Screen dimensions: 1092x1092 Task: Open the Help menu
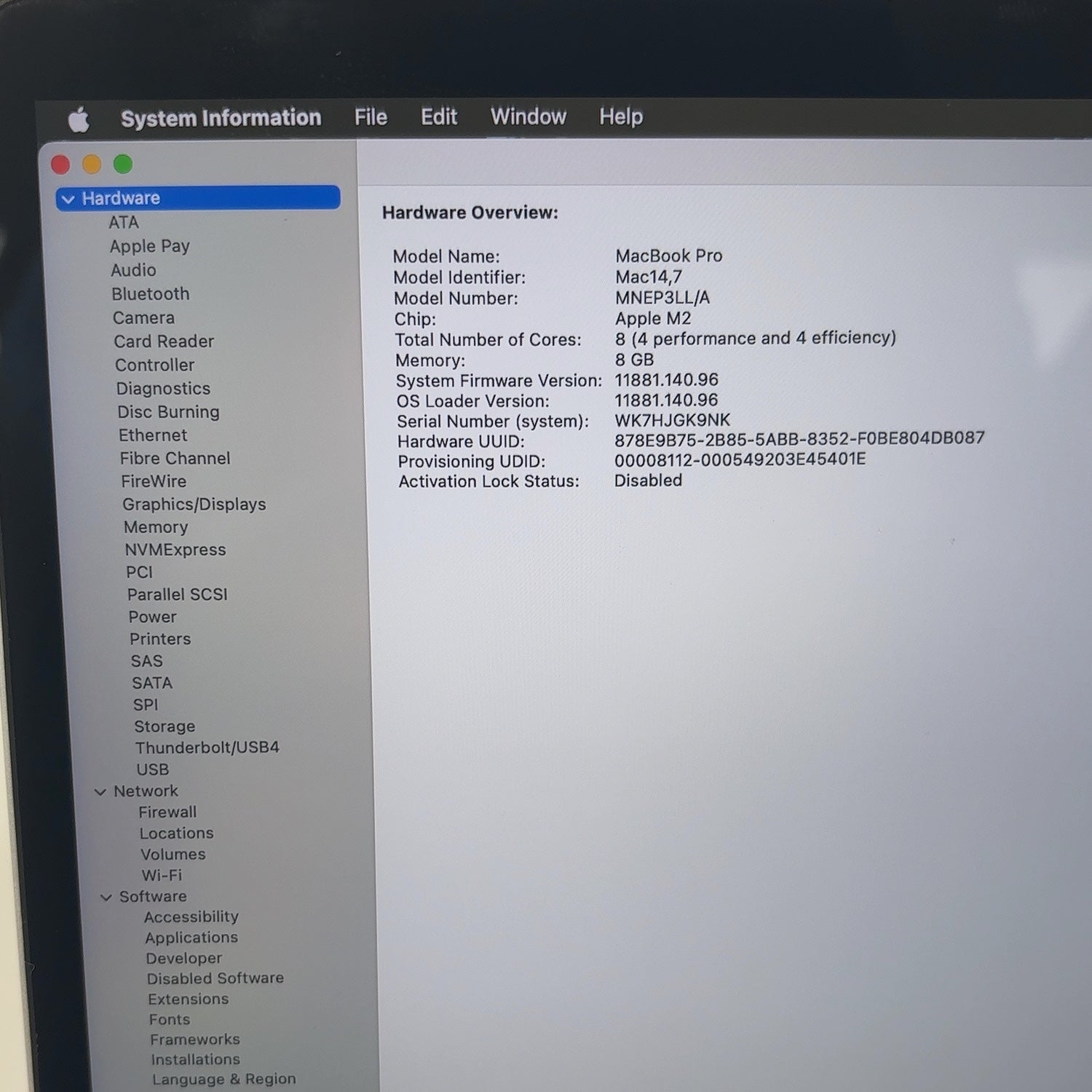pyautogui.click(x=621, y=116)
